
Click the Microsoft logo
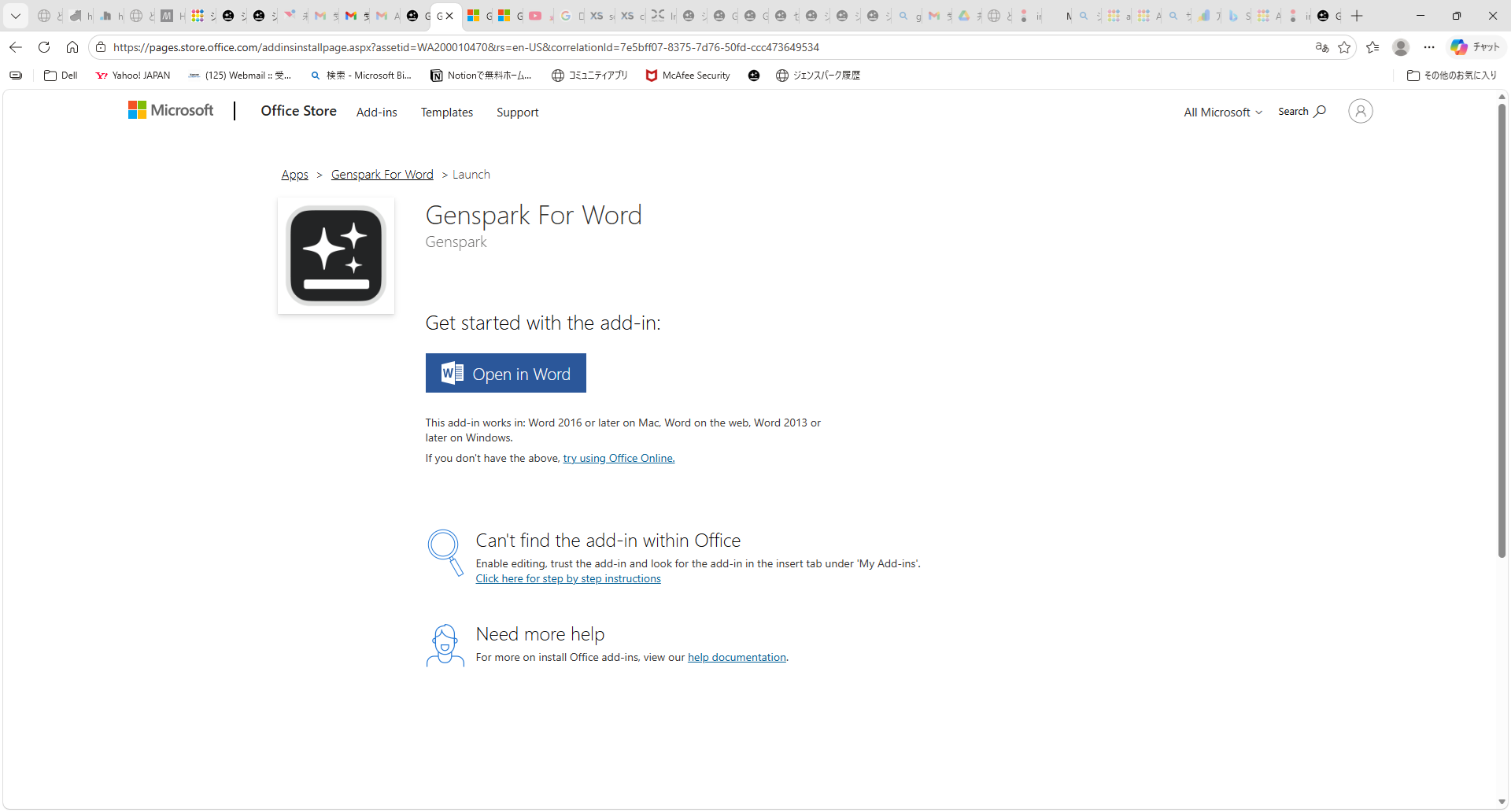tap(170, 111)
